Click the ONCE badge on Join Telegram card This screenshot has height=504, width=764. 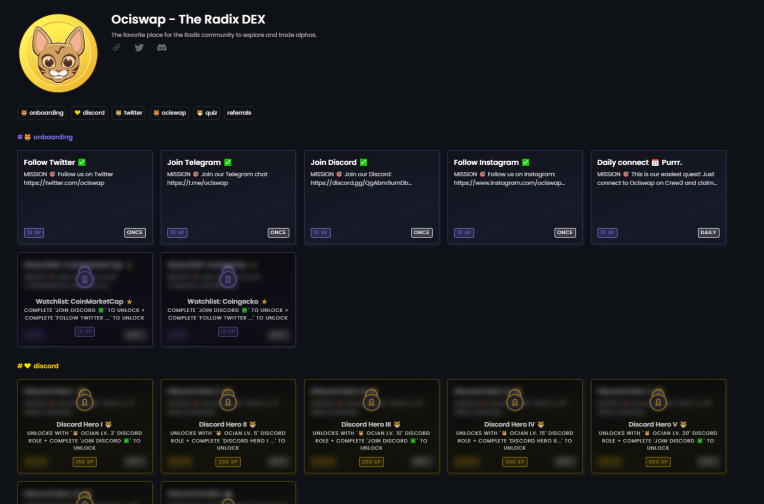click(278, 233)
